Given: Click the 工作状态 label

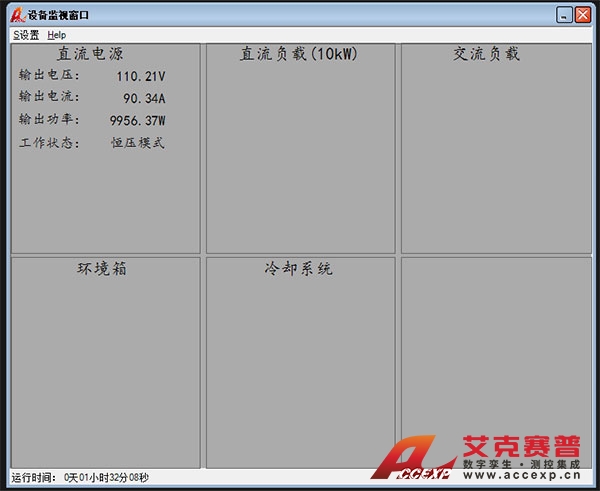Looking at the screenshot, I should (49, 143).
